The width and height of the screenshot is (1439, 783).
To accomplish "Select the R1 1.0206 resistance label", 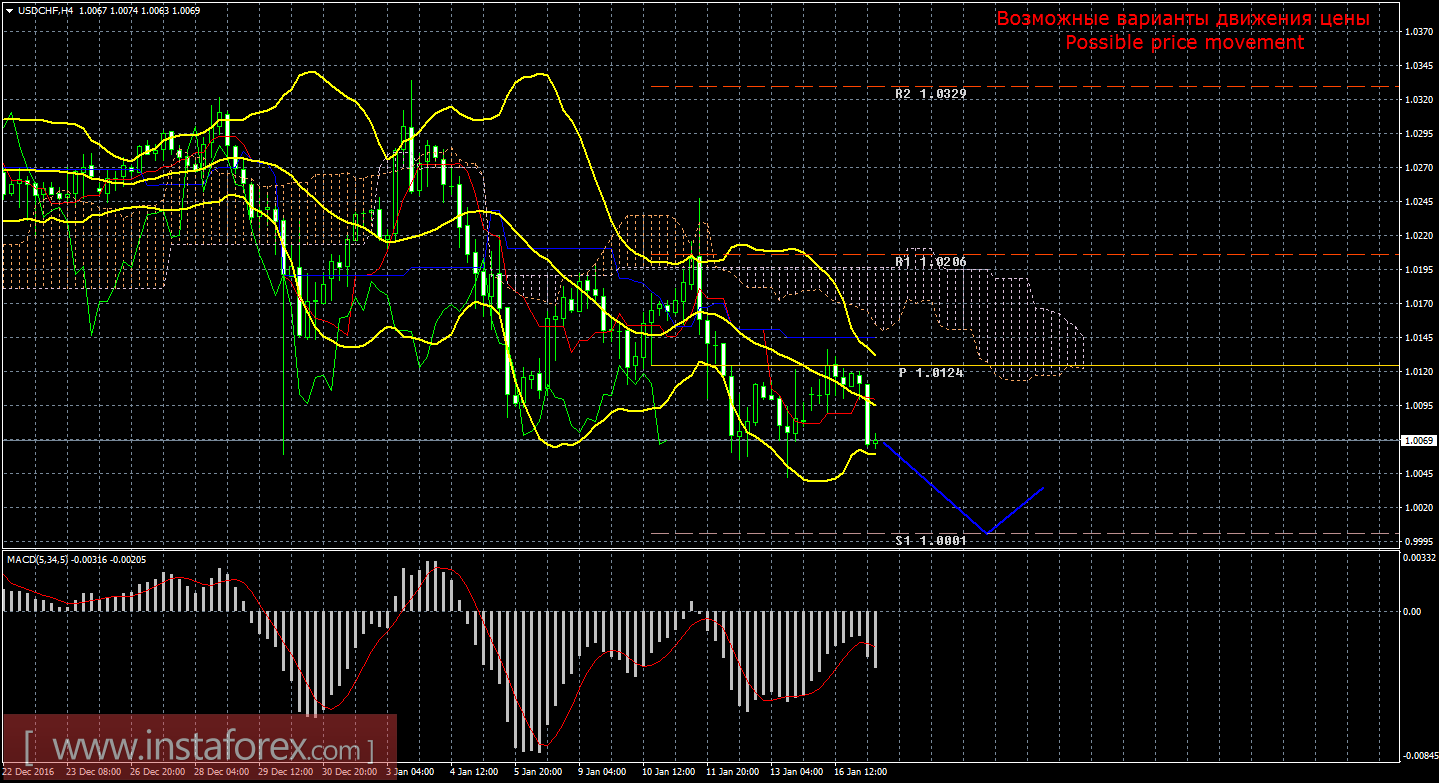I will pos(930,260).
